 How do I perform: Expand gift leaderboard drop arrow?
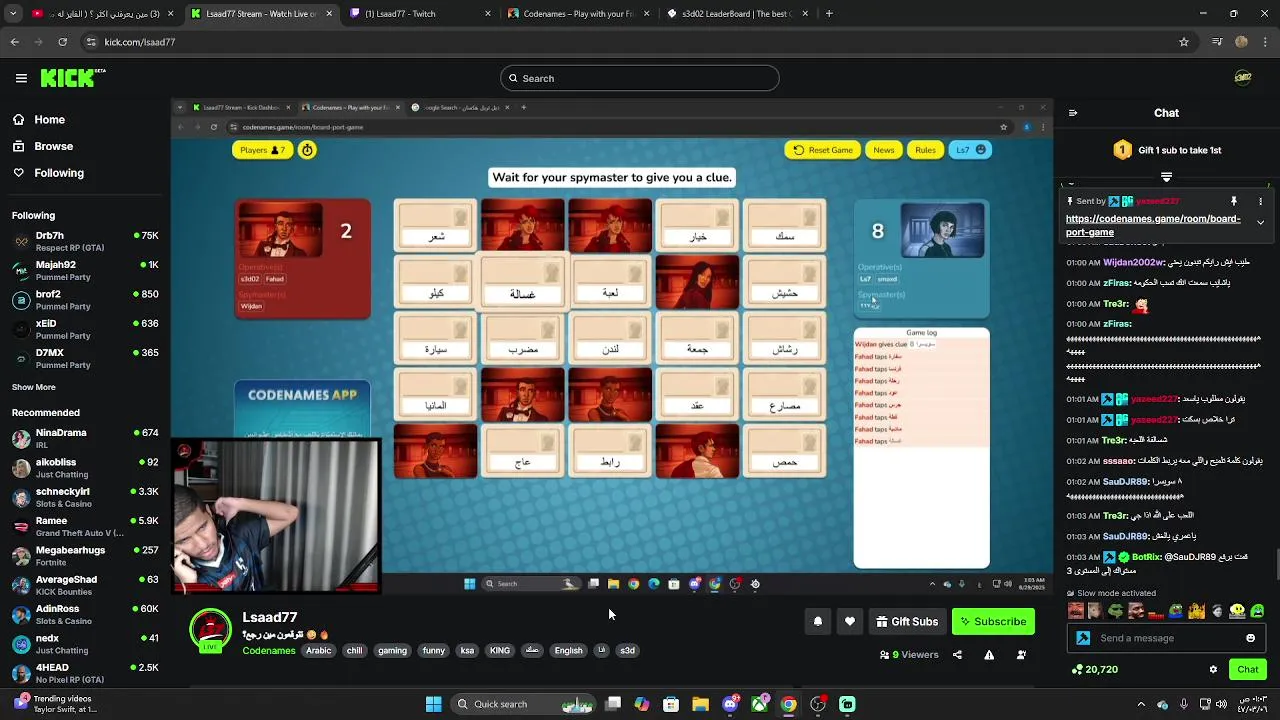click(x=1166, y=177)
